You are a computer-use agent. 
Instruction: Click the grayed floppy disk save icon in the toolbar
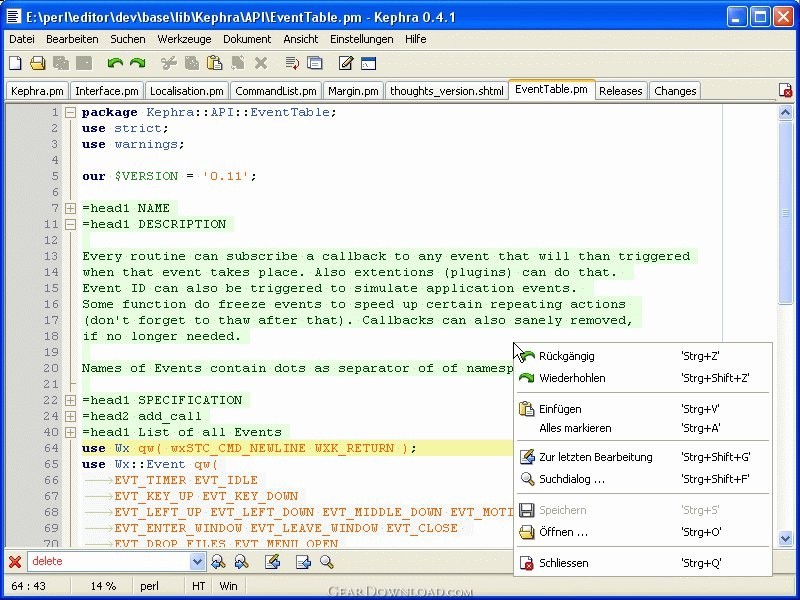84,63
